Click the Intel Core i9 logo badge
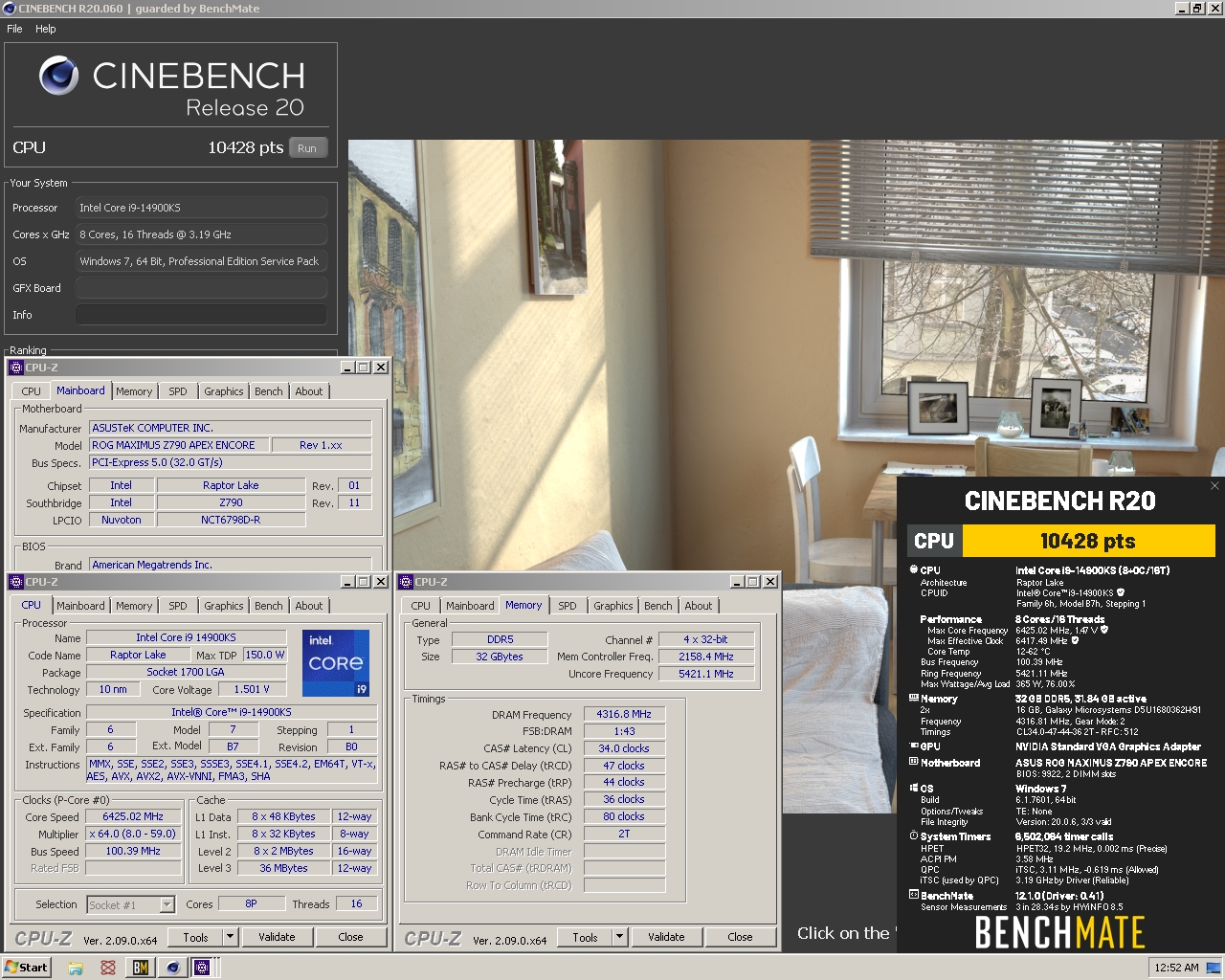1225x980 pixels. [x=336, y=663]
